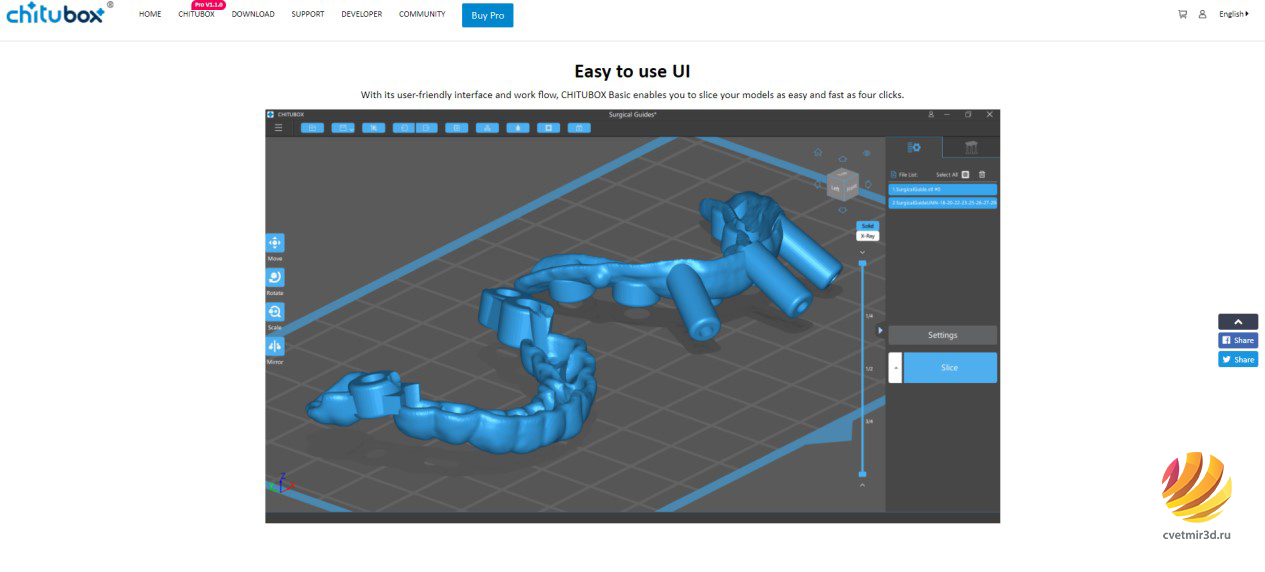Open DEVELOPER menu item
This screenshot has width=1265, height=572.
point(361,14)
